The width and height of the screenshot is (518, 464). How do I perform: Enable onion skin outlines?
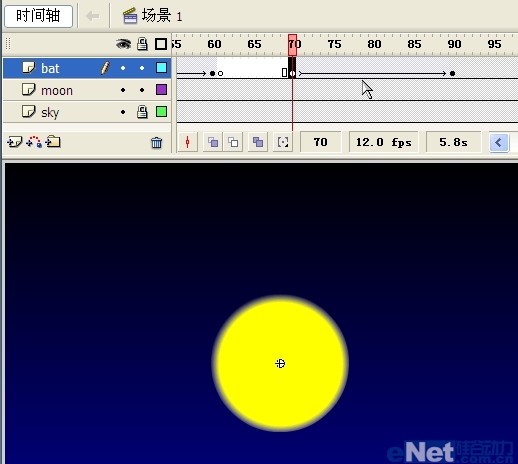(233, 142)
